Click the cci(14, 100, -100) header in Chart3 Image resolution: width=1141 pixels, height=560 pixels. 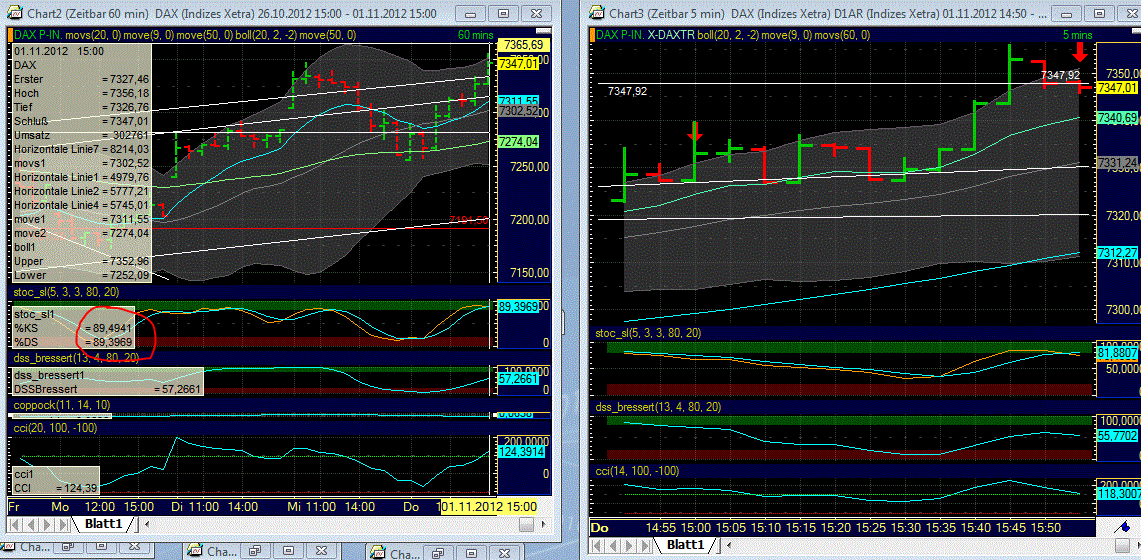637,471
